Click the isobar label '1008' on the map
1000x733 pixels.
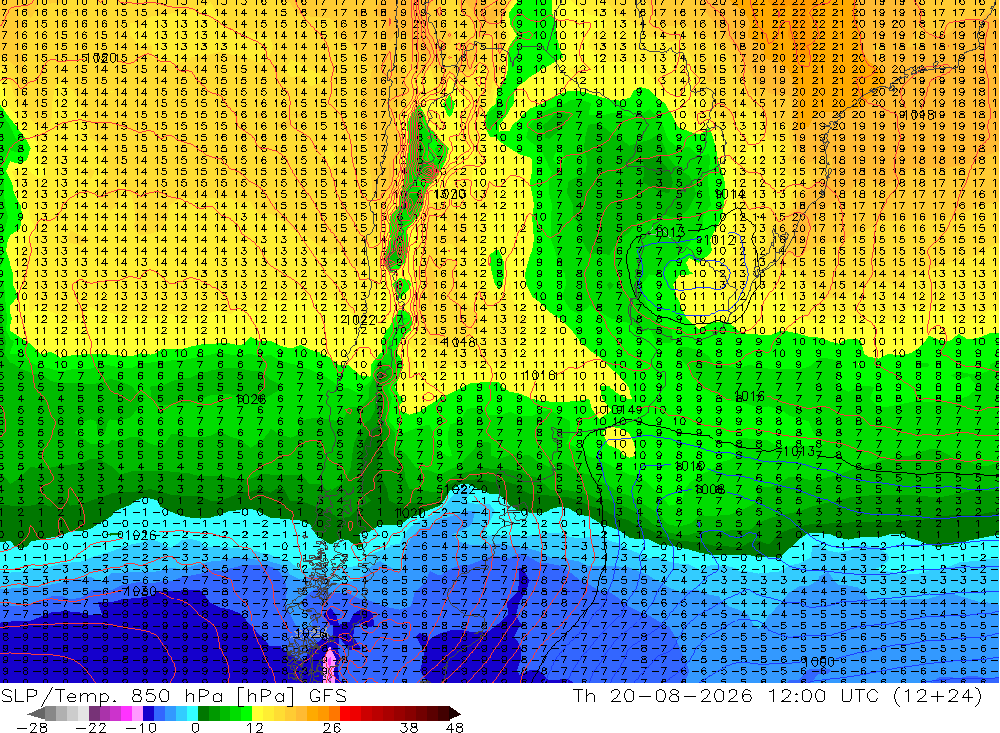point(709,489)
